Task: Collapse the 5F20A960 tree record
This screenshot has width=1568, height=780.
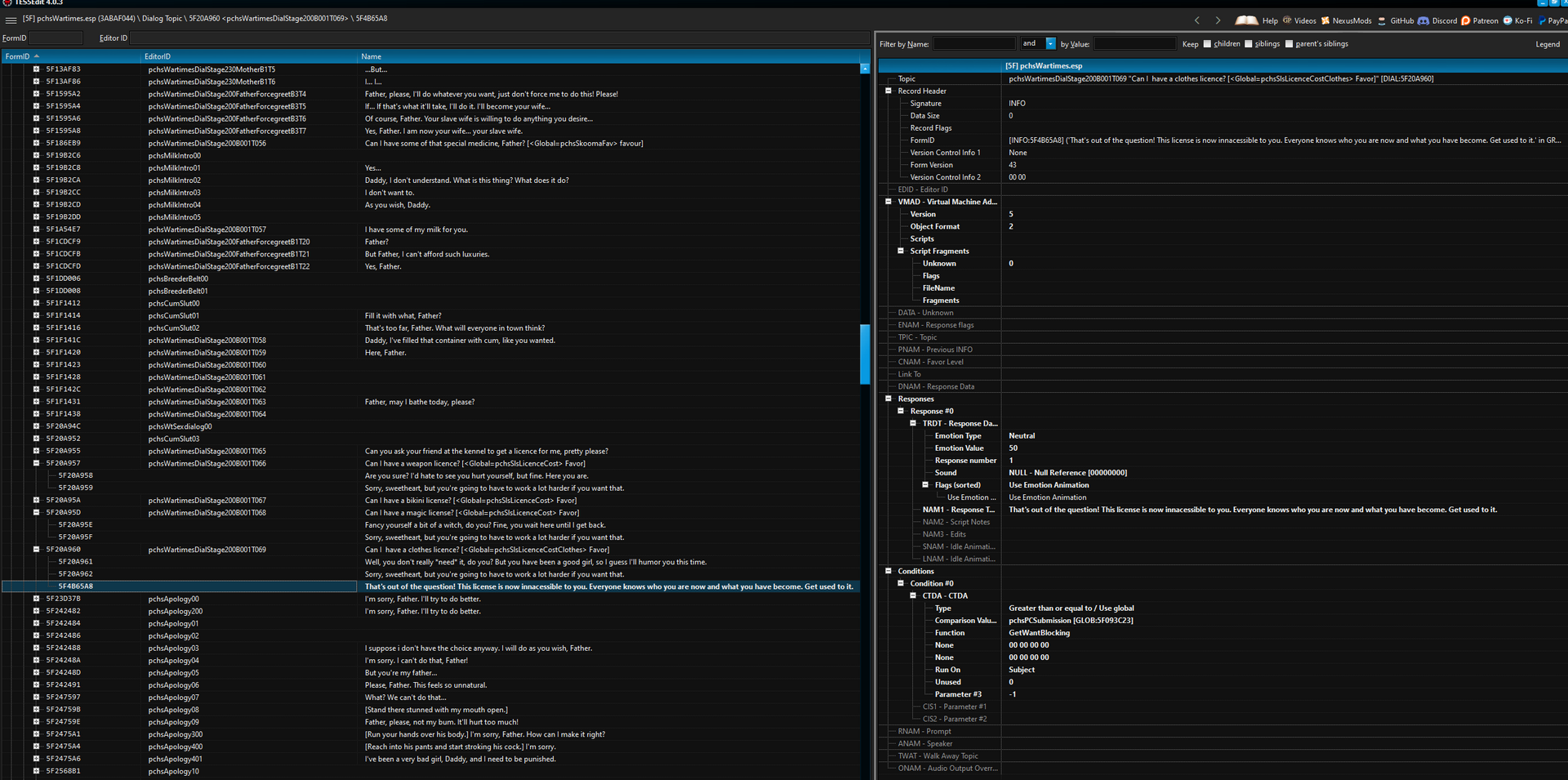Action: pos(36,549)
